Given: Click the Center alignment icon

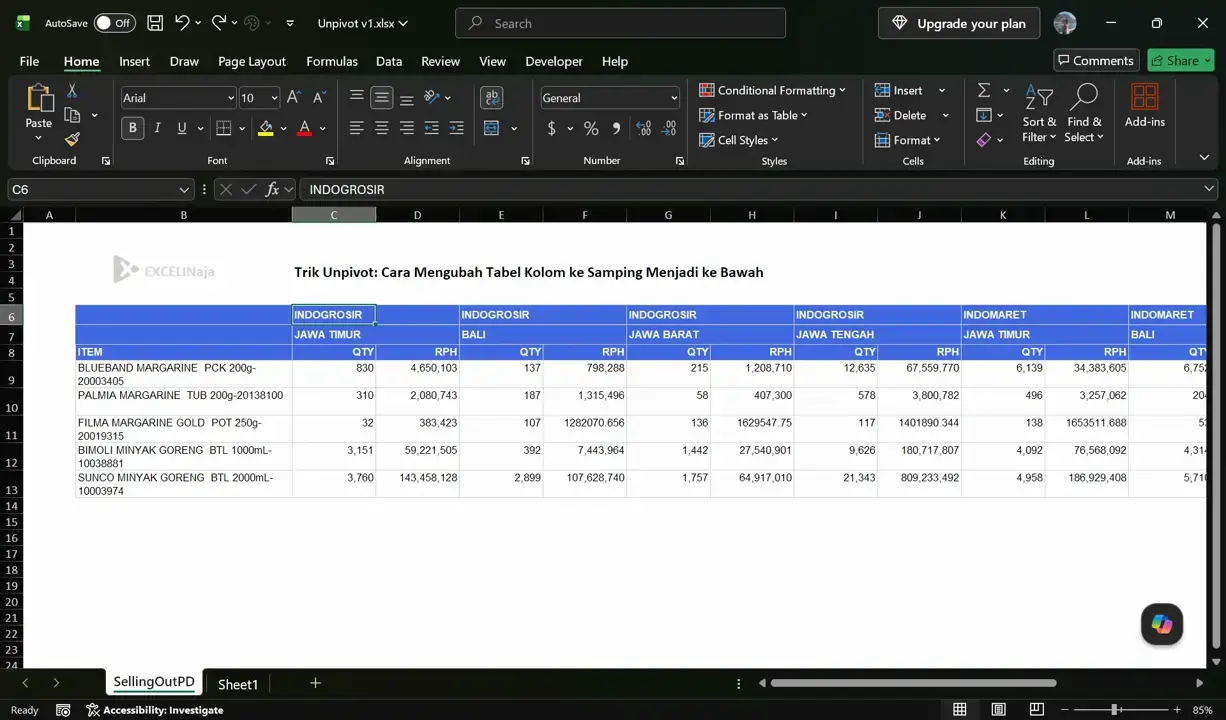Looking at the screenshot, I should pyautogui.click(x=381, y=128).
